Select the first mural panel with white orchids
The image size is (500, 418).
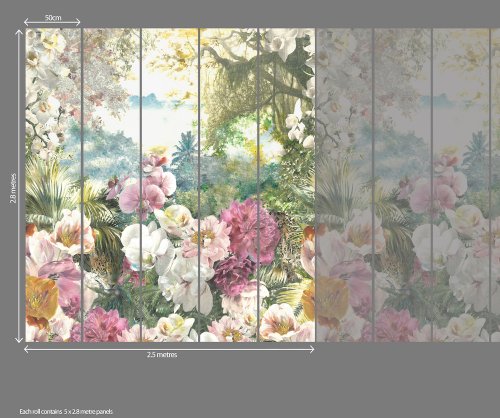pos(53,185)
